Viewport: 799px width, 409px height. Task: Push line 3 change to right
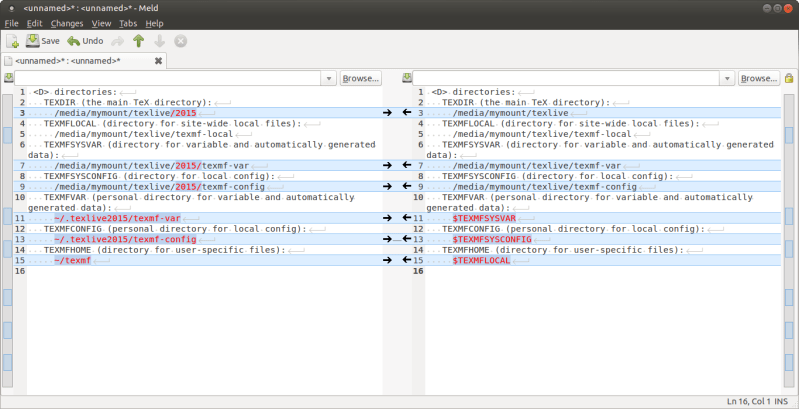(387, 113)
